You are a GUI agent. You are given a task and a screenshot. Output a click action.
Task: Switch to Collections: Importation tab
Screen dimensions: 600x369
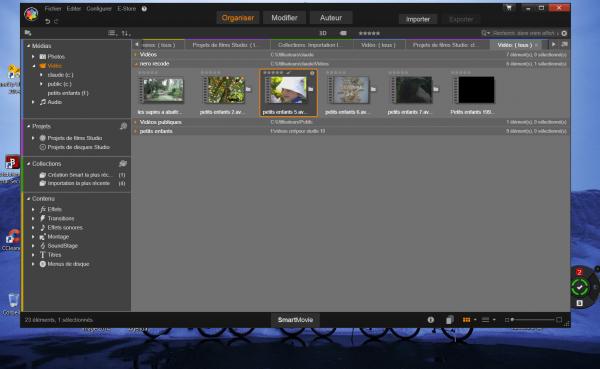click(x=310, y=45)
